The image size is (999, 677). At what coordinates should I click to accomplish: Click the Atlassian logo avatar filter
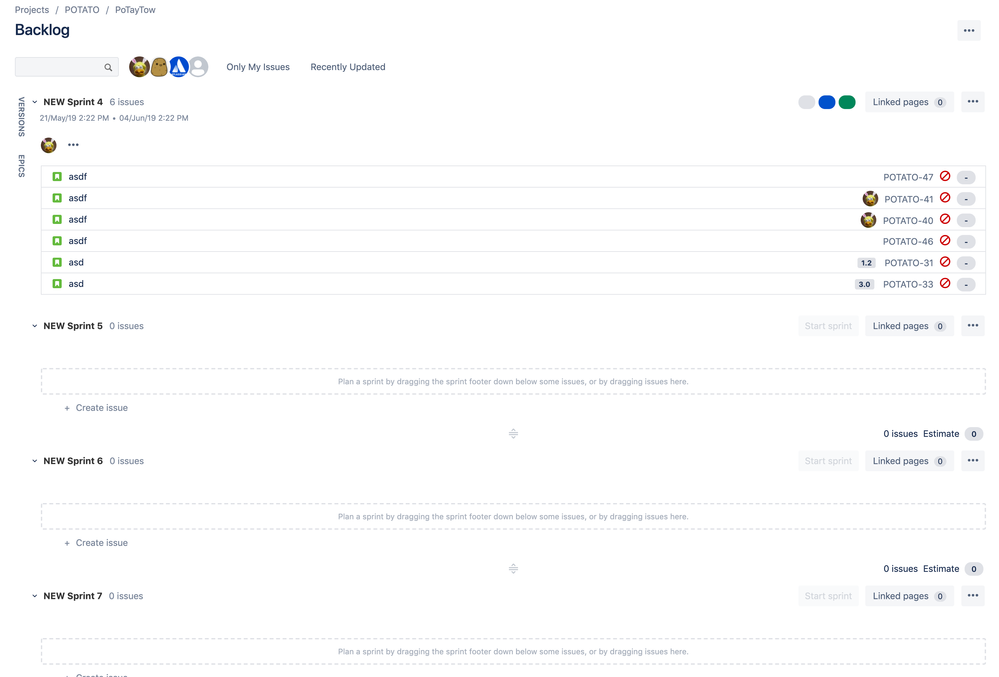click(178, 66)
